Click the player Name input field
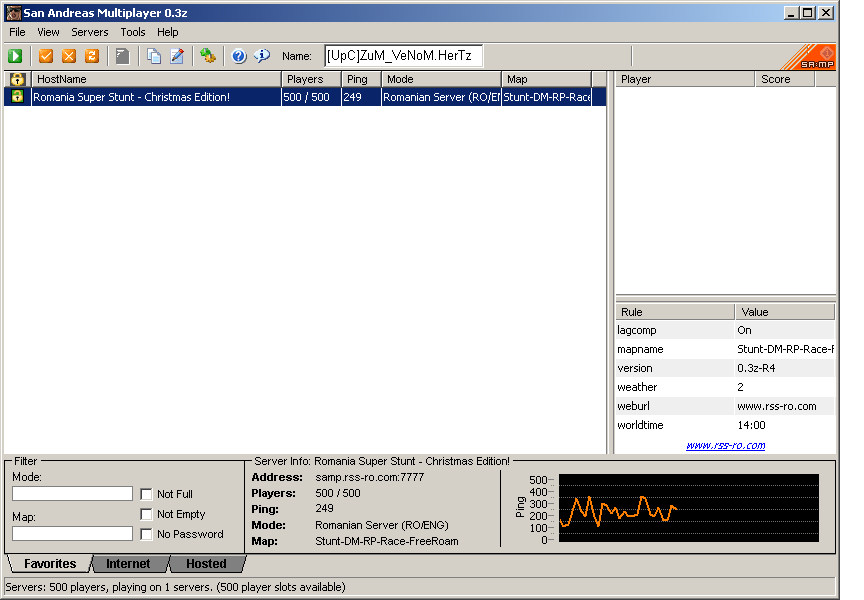Viewport: 864px width, 600px height. coord(403,56)
